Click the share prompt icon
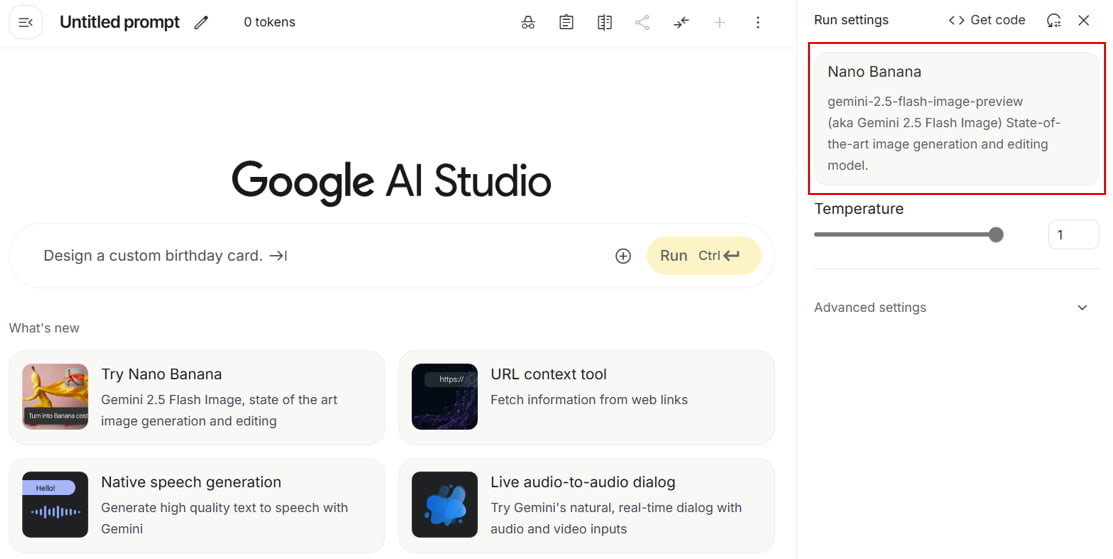Viewport: 1113px width, 559px height. [x=642, y=22]
